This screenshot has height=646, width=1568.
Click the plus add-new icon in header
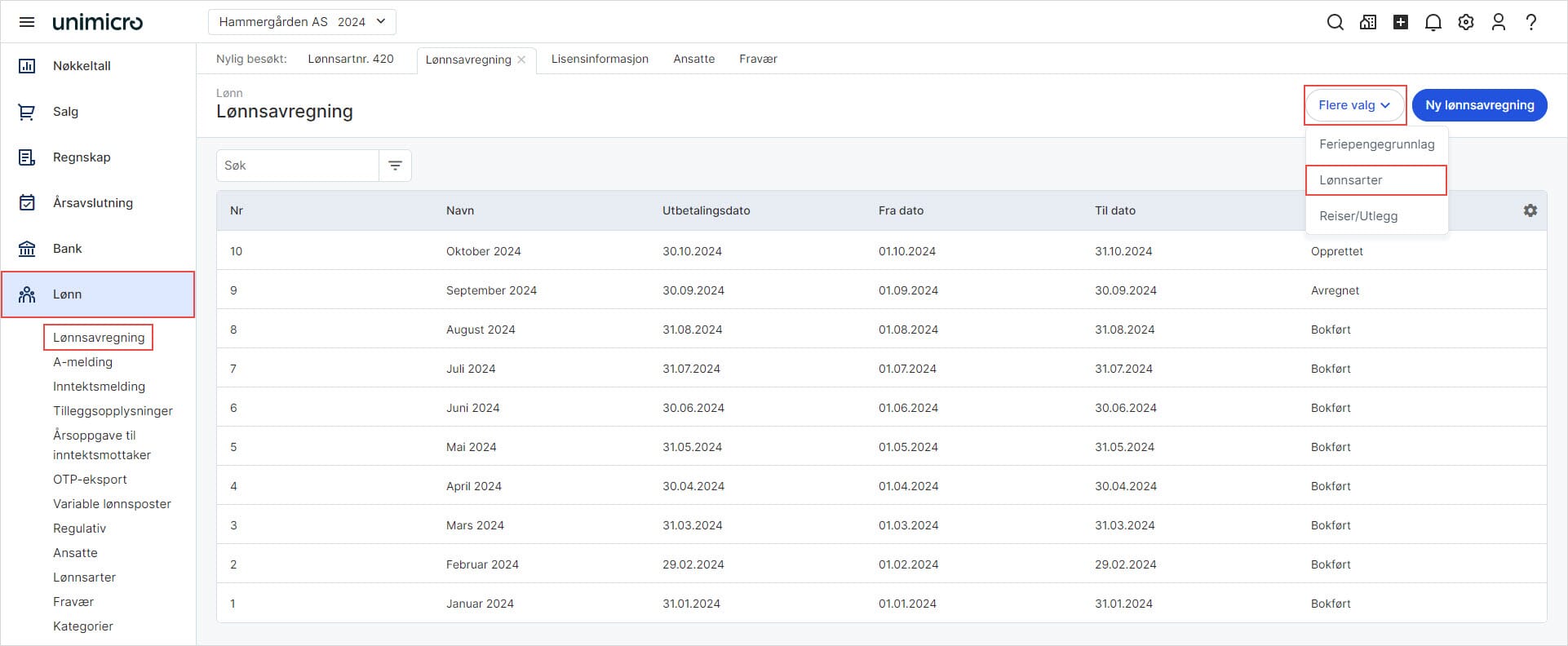(1400, 22)
